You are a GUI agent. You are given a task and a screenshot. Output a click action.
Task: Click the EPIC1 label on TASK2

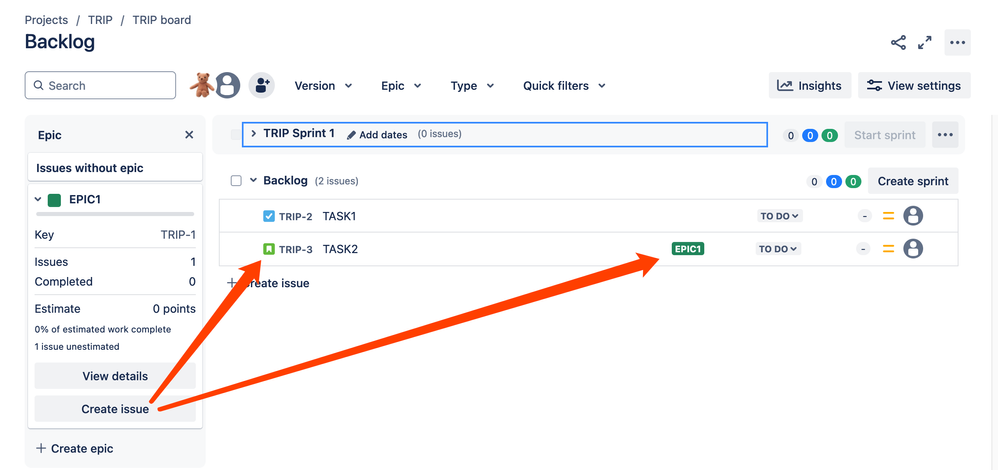[x=688, y=249]
